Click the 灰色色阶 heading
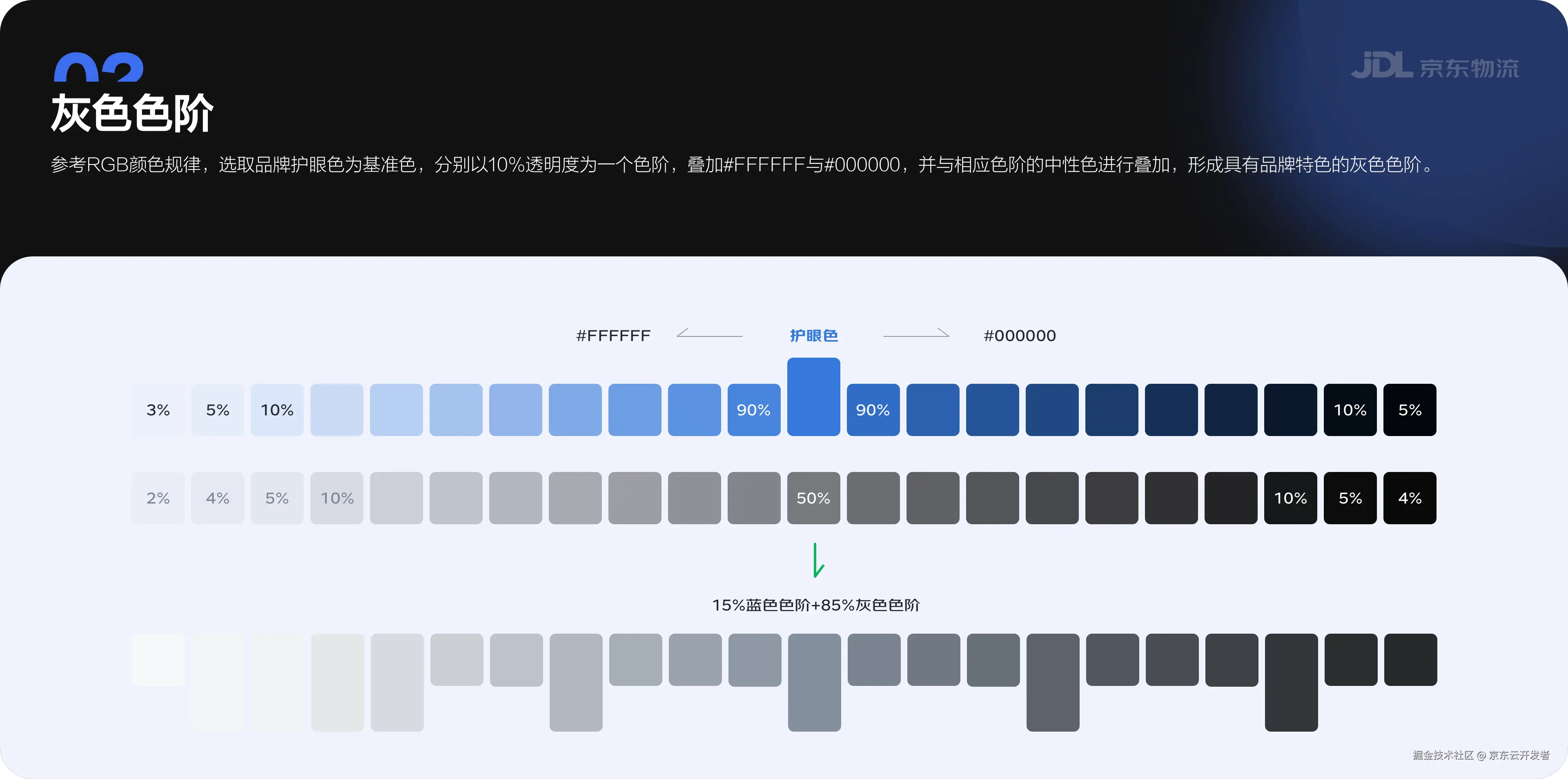Screen dimensions: 1568x779 coord(132,113)
